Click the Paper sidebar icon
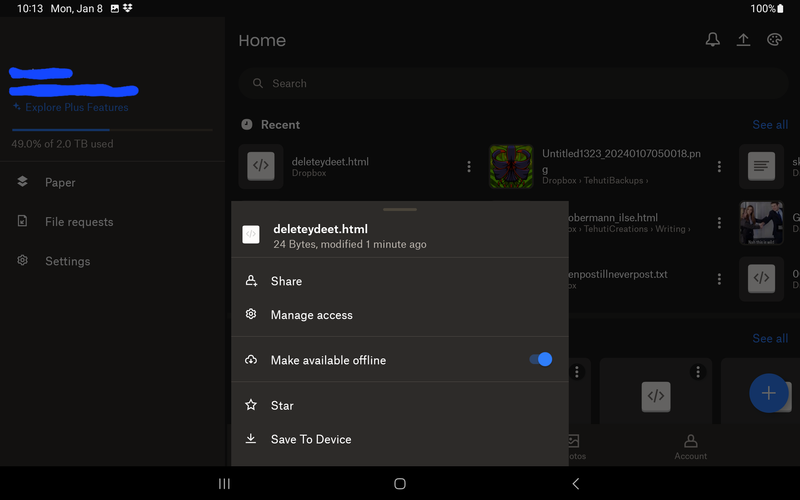Image resolution: width=800 pixels, height=500 pixels. [x=23, y=182]
